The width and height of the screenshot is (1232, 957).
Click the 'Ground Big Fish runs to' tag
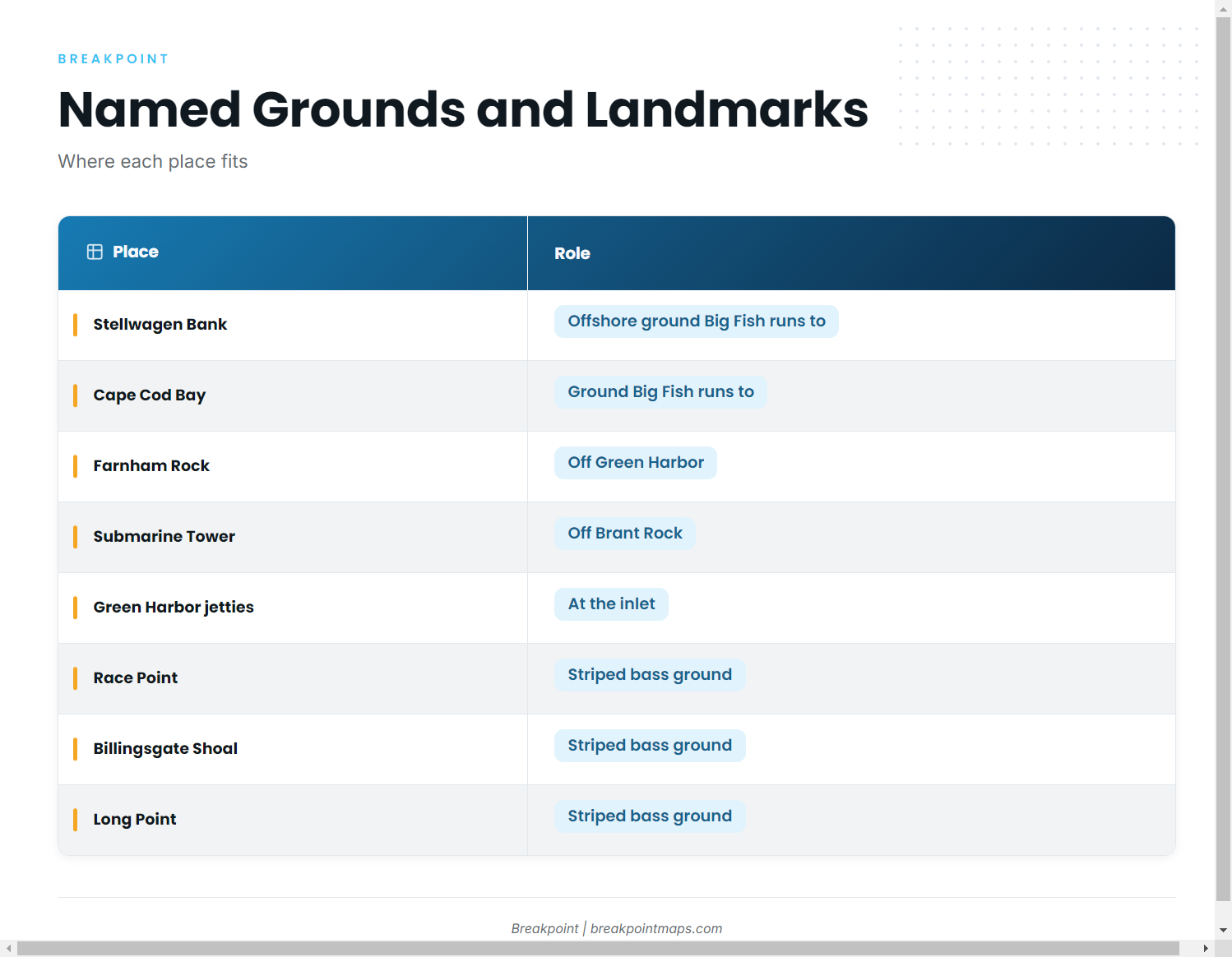tap(660, 392)
